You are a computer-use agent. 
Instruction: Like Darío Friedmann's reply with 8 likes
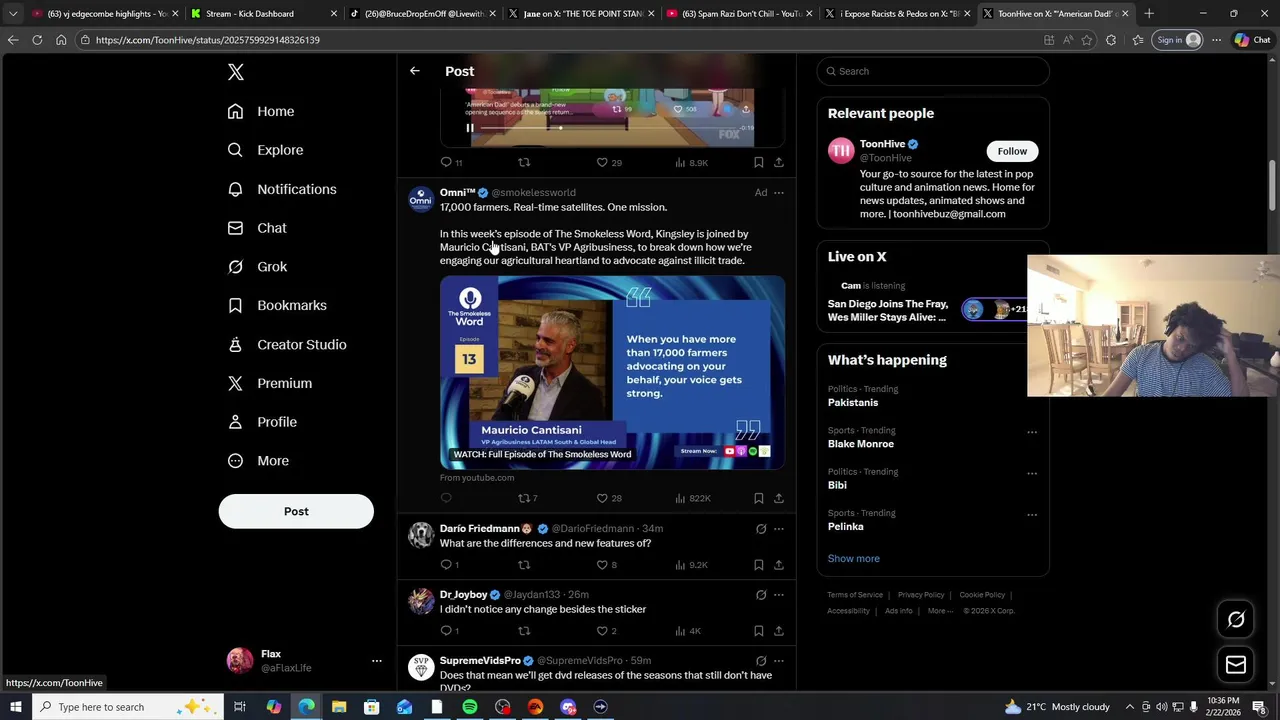click(x=607, y=565)
